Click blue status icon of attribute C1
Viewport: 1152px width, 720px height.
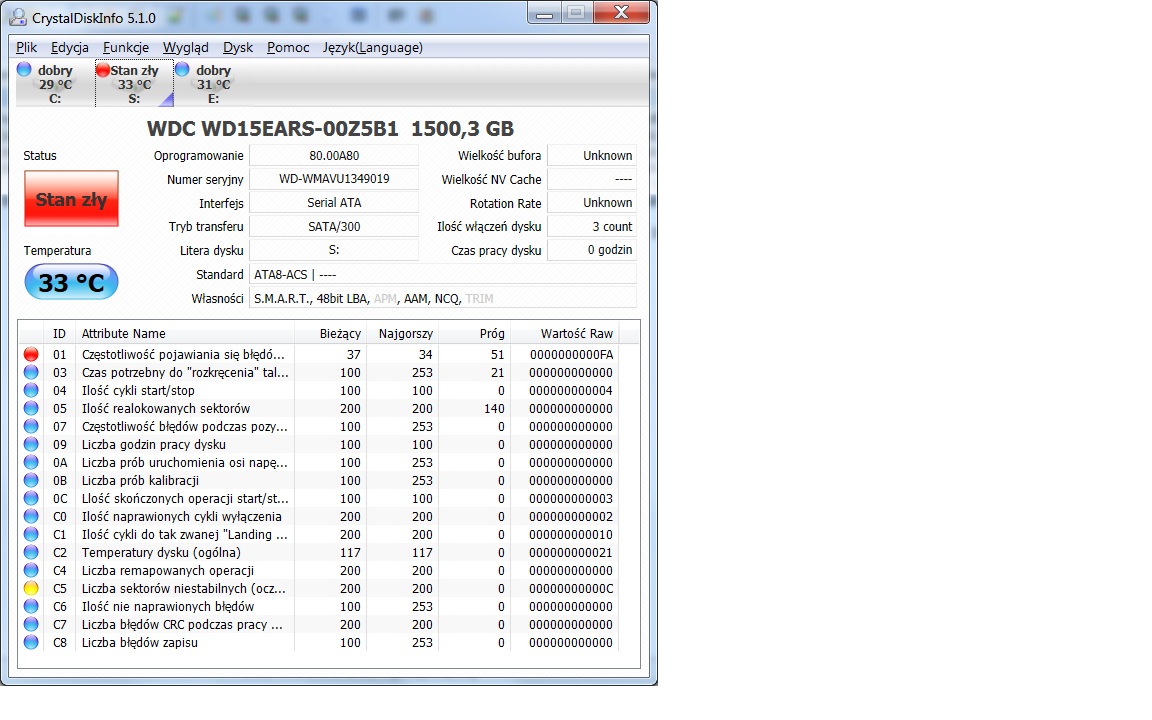tap(31, 534)
